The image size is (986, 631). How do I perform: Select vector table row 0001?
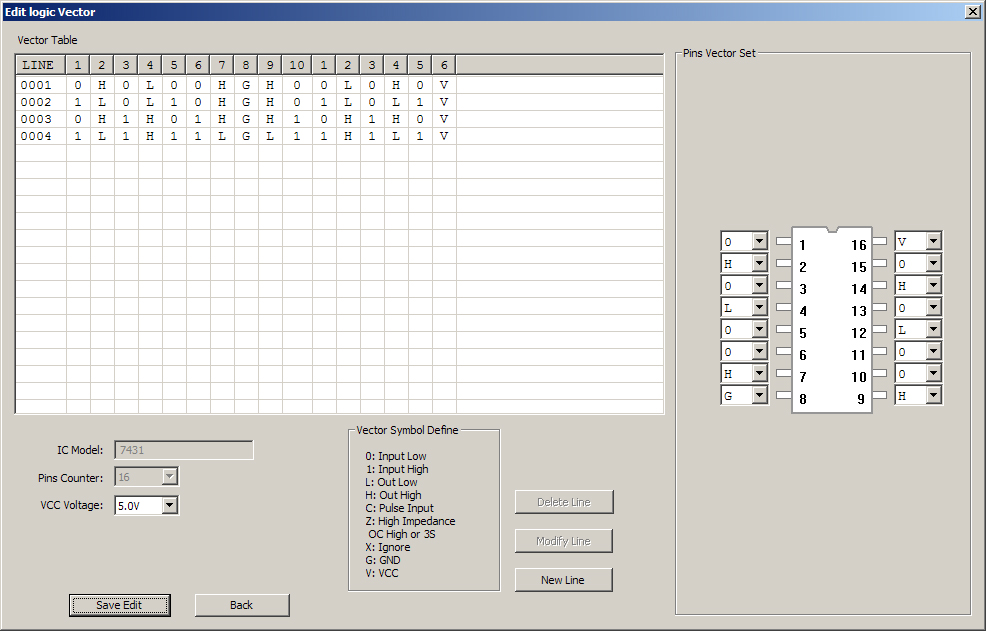coord(36,86)
